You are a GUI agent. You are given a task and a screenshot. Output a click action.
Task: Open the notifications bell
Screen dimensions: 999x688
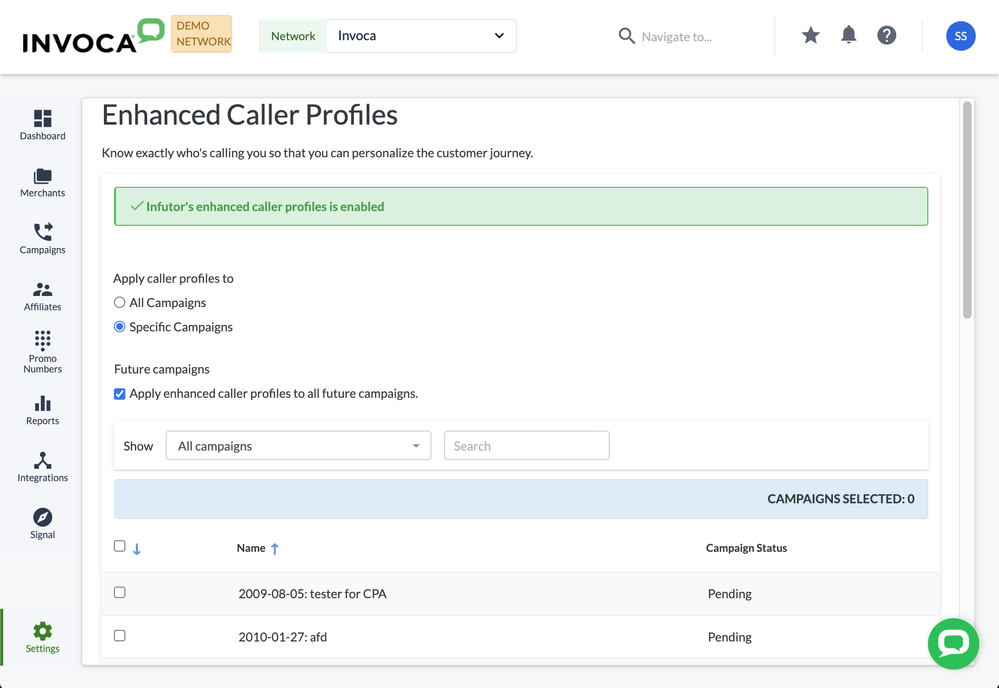pyautogui.click(x=849, y=35)
